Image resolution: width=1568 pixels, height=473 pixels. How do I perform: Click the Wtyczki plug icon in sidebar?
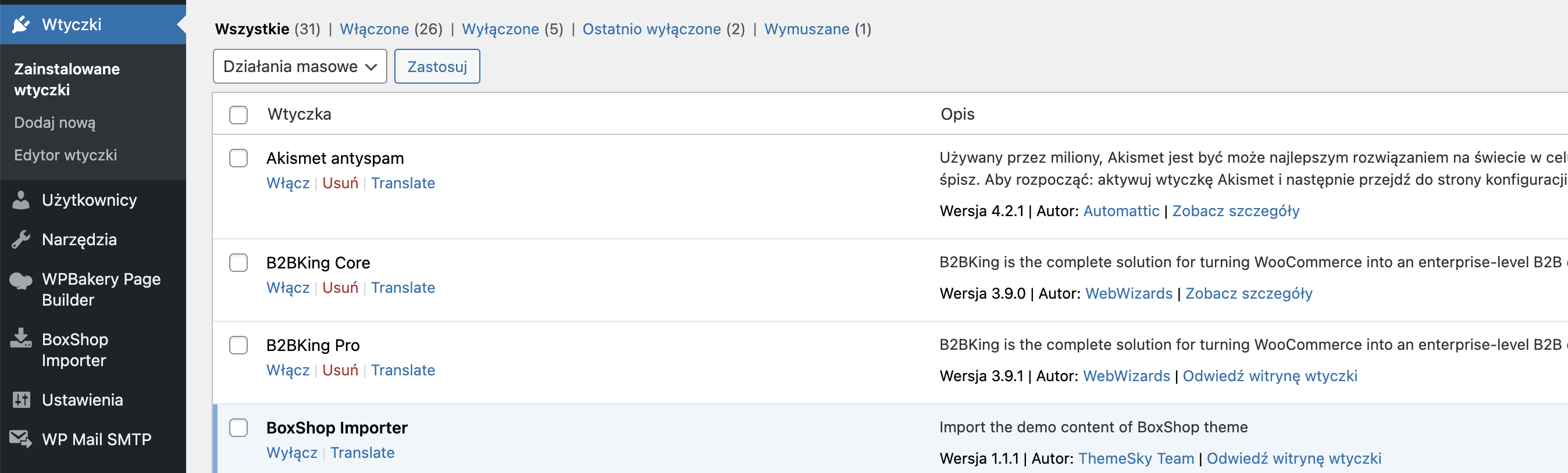(22, 25)
